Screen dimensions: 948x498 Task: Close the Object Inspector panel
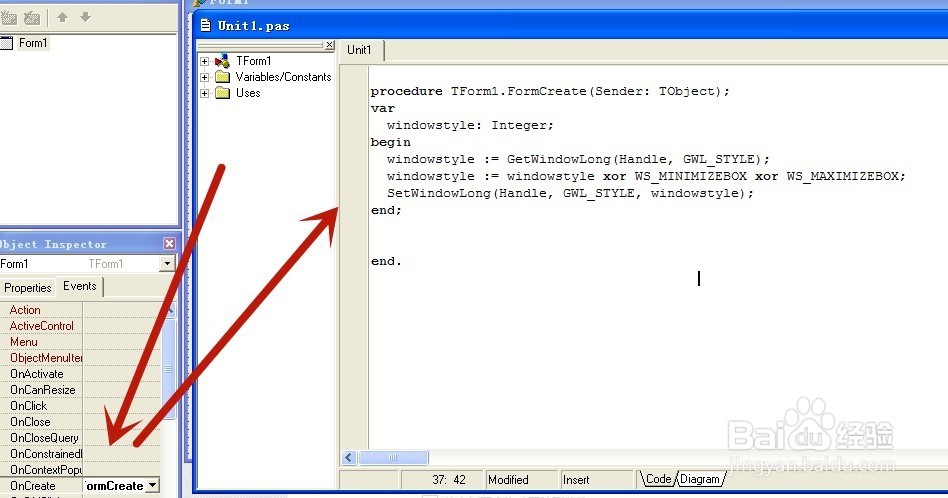pyautogui.click(x=169, y=243)
